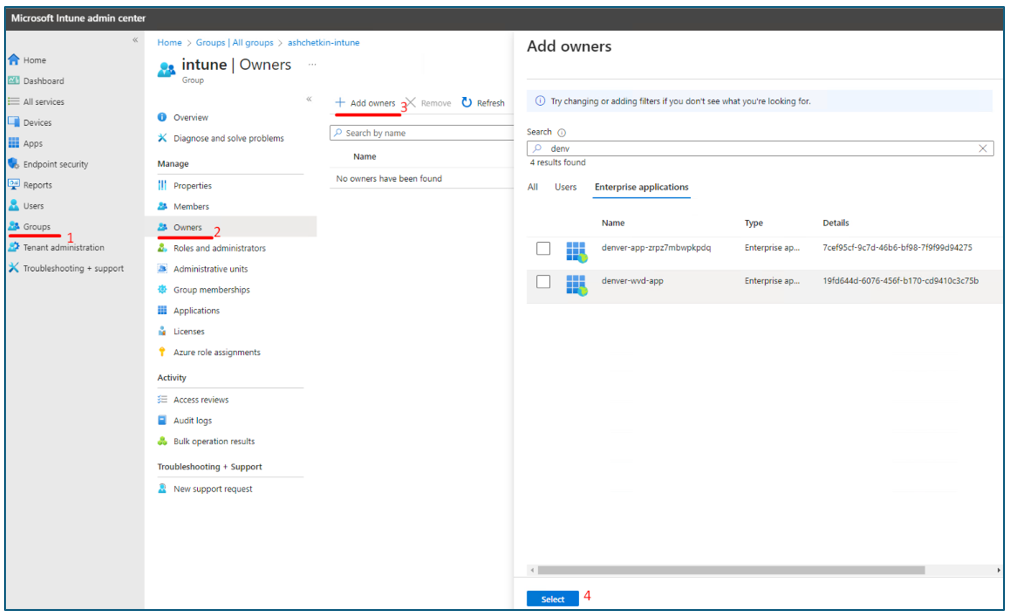This screenshot has width=1015, height=614.
Task: Open Endpoint security shield icon
Action: pyautogui.click(x=14, y=164)
